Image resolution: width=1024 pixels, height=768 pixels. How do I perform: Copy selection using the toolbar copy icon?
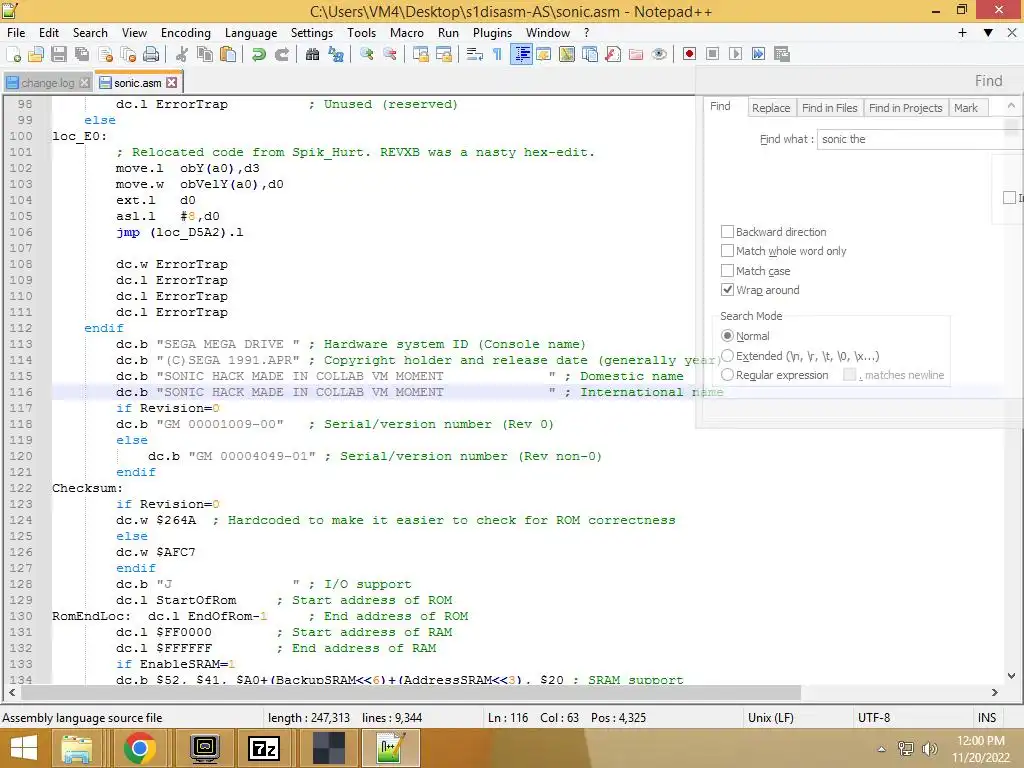[x=204, y=54]
